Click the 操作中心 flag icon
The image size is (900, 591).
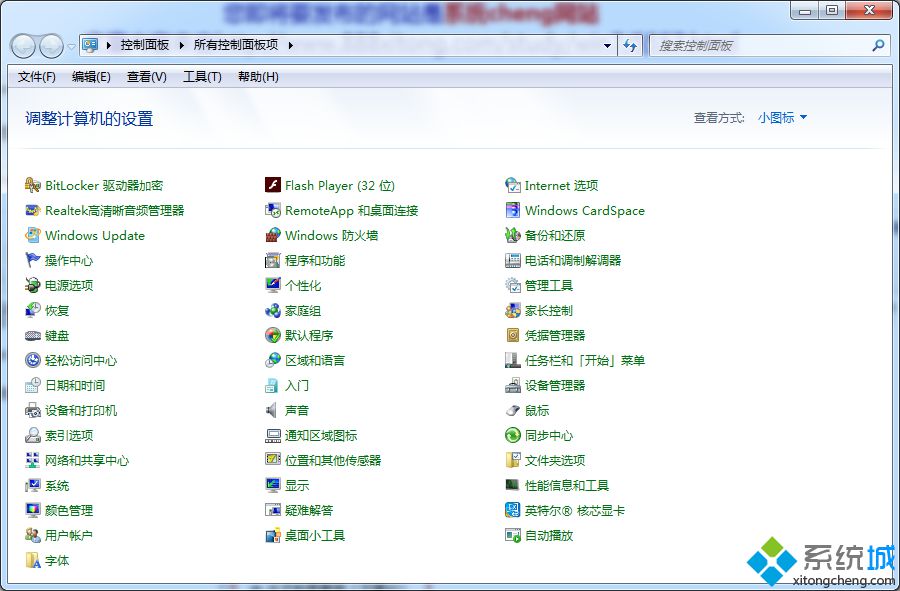(33, 260)
